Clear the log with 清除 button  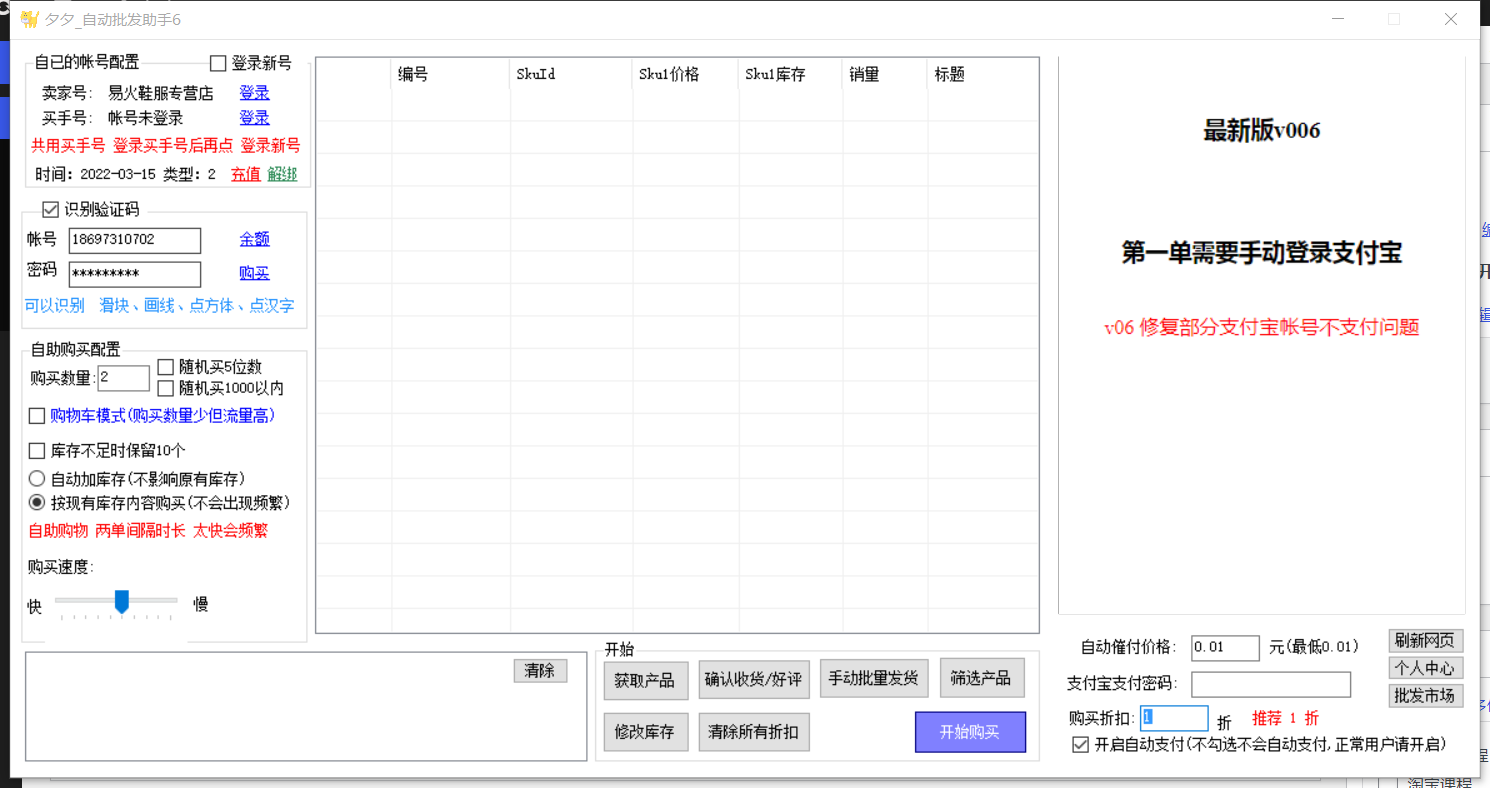point(540,671)
